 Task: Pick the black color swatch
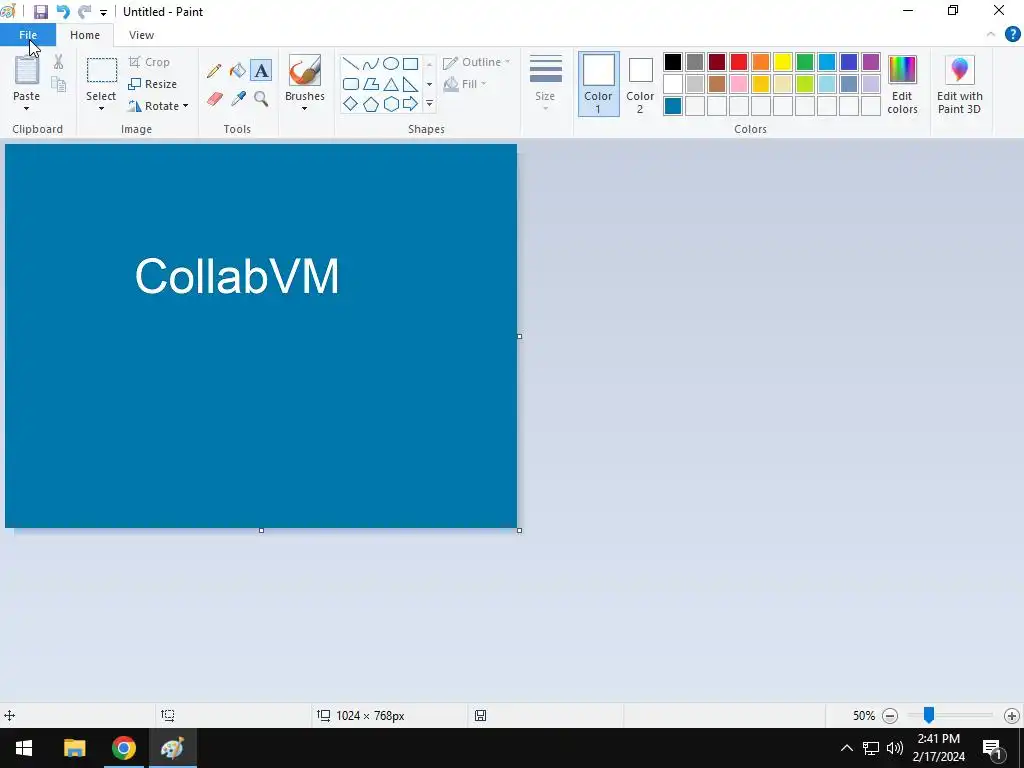coord(673,62)
